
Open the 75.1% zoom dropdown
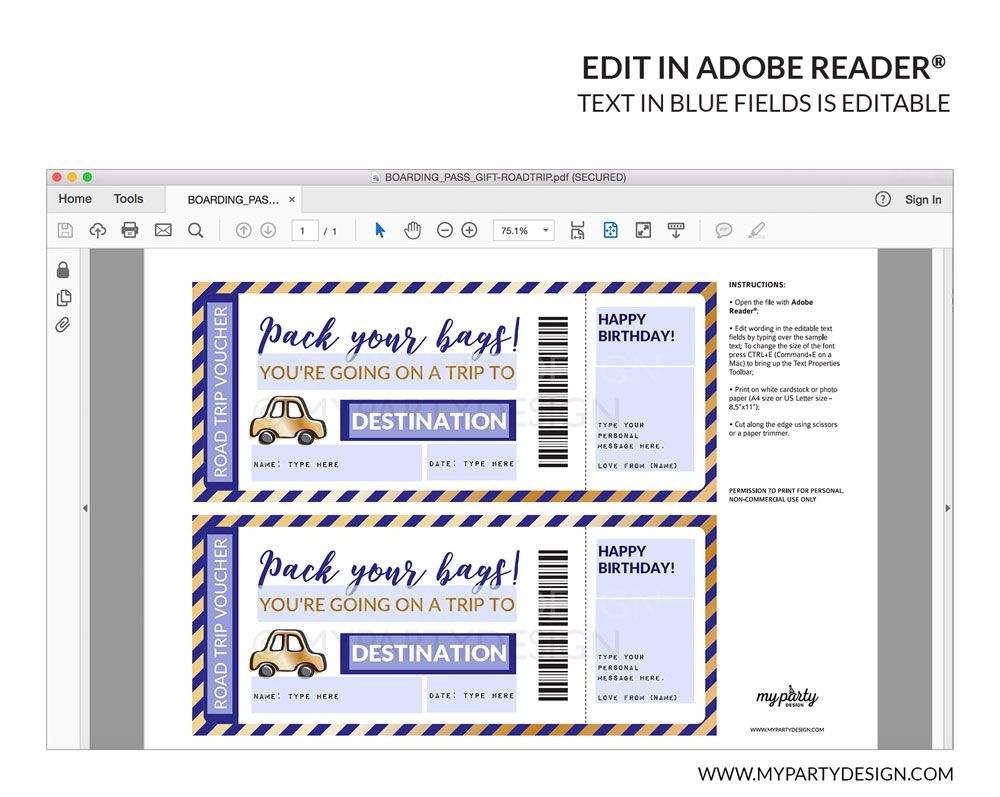coord(523,231)
